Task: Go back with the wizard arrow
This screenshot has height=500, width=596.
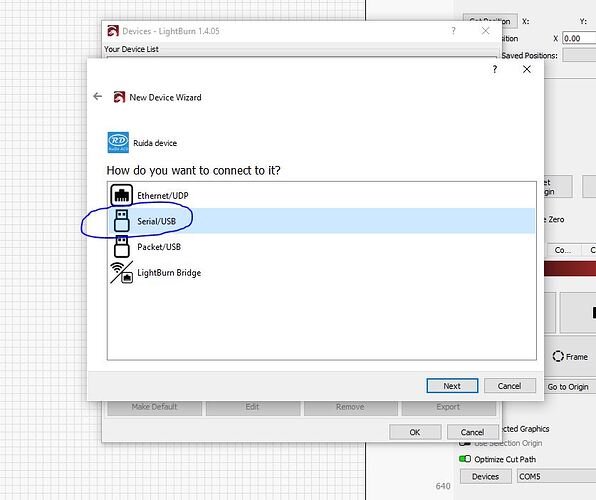Action: pyautogui.click(x=98, y=97)
